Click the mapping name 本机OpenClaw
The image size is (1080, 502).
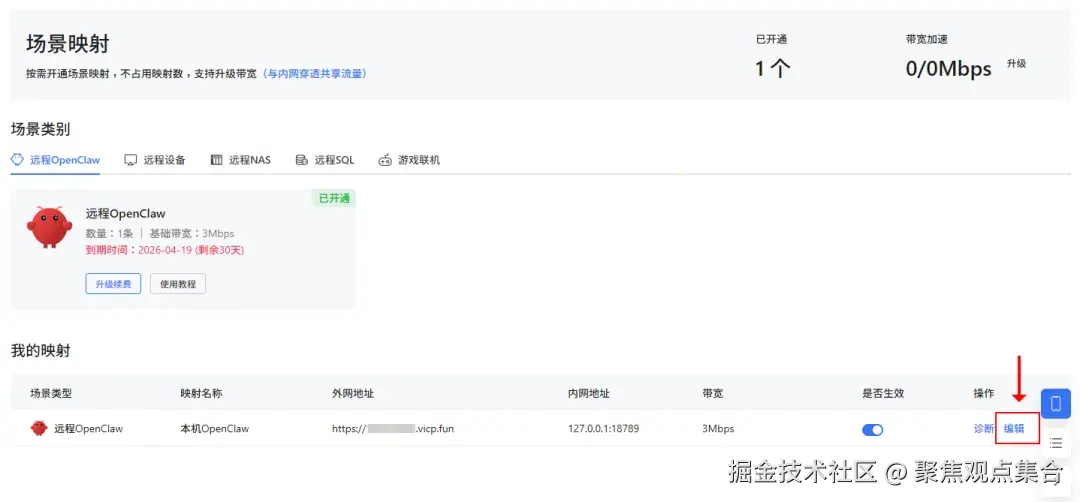tap(214, 428)
